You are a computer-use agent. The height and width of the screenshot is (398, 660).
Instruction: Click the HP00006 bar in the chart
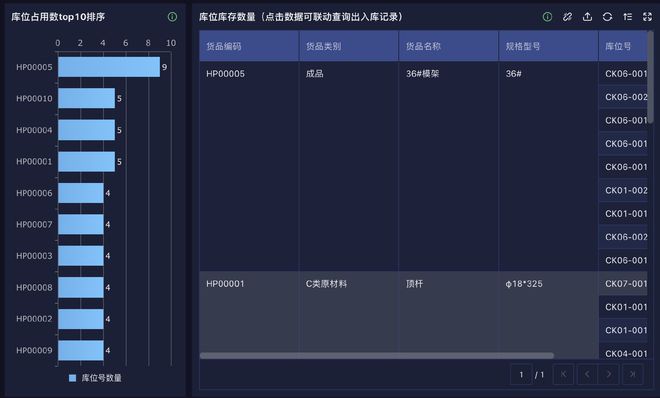(x=81, y=193)
